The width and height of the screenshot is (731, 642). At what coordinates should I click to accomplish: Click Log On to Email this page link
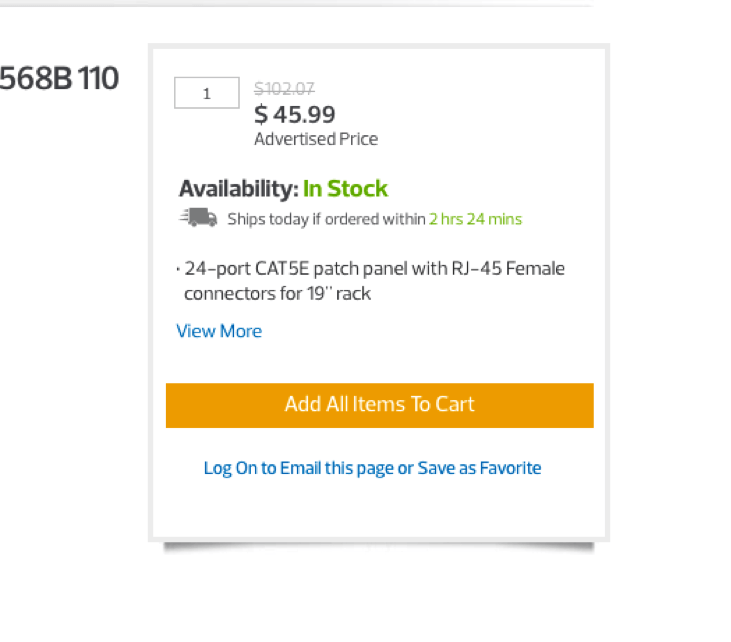(298, 468)
